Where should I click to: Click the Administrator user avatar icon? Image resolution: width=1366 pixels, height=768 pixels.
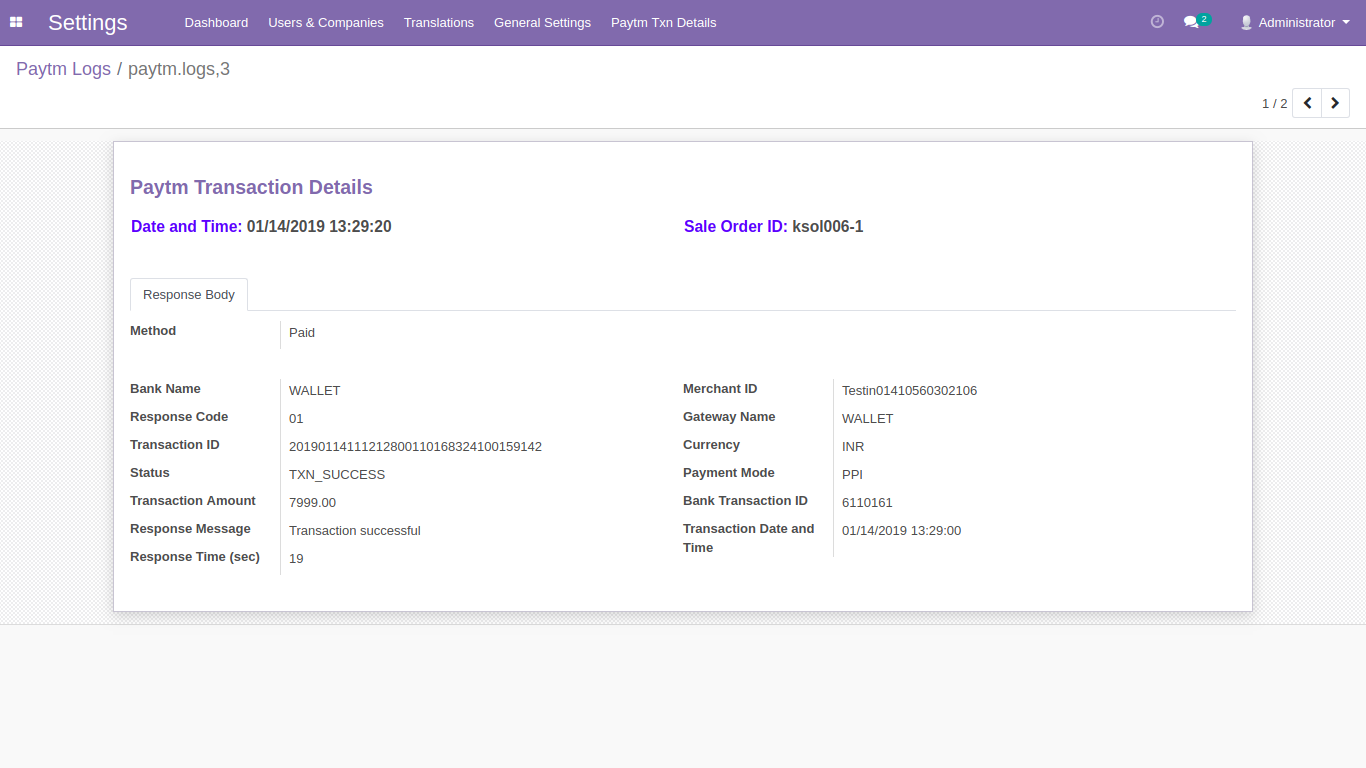pyautogui.click(x=1246, y=22)
